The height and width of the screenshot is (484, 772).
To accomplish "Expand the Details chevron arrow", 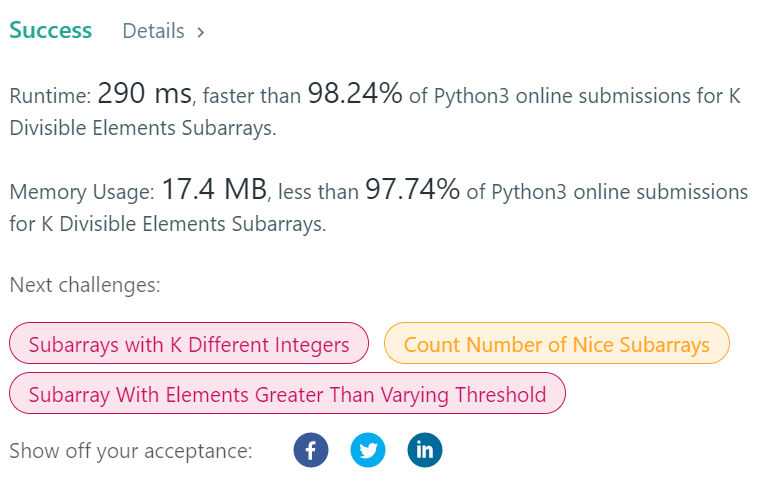I will point(201,32).
